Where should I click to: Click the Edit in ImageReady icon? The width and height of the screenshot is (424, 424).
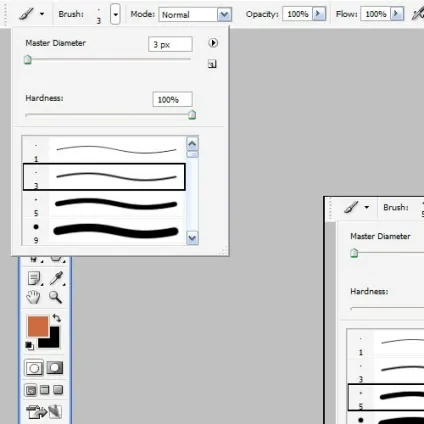pos(44,412)
